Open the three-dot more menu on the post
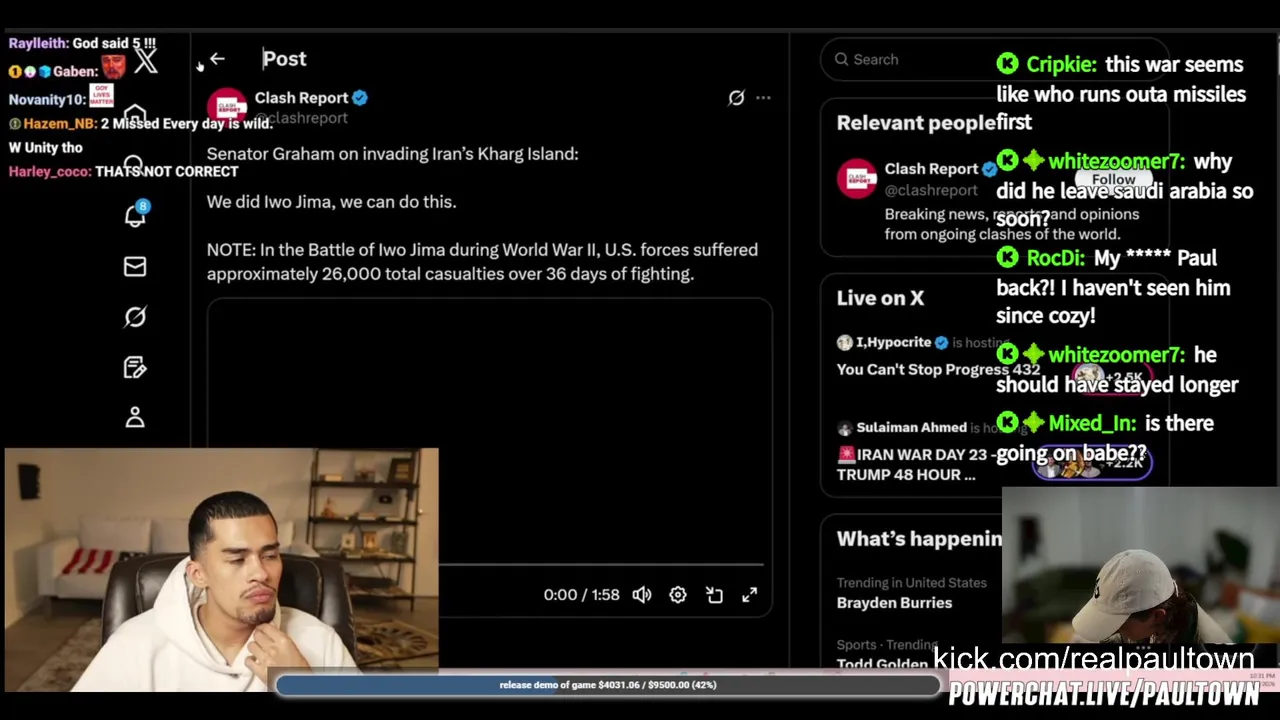The height and width of the screenshot is (720, 1280). coord(763,98)
